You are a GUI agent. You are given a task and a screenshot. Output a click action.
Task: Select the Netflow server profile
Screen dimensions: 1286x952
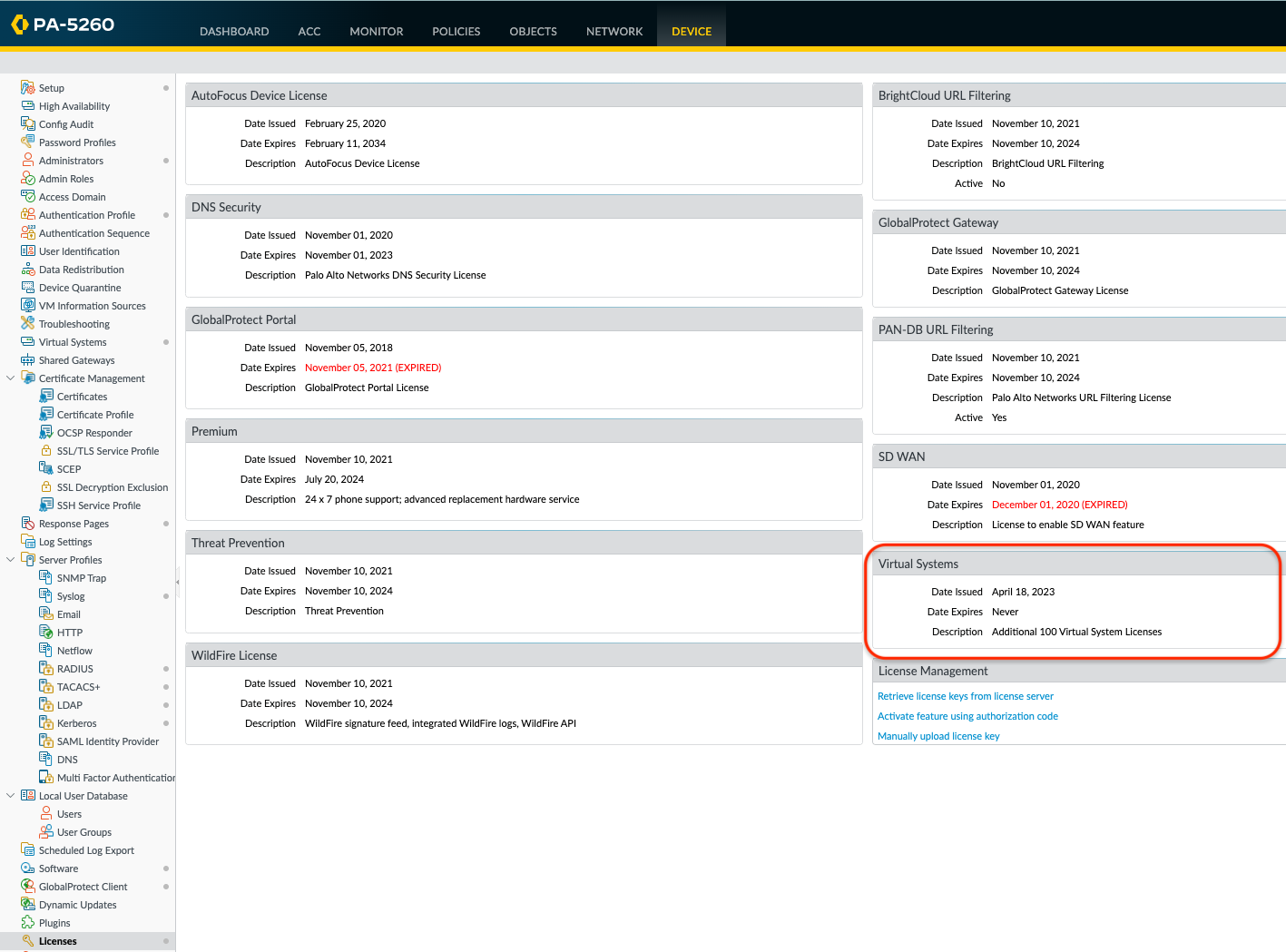click(74, 651)
